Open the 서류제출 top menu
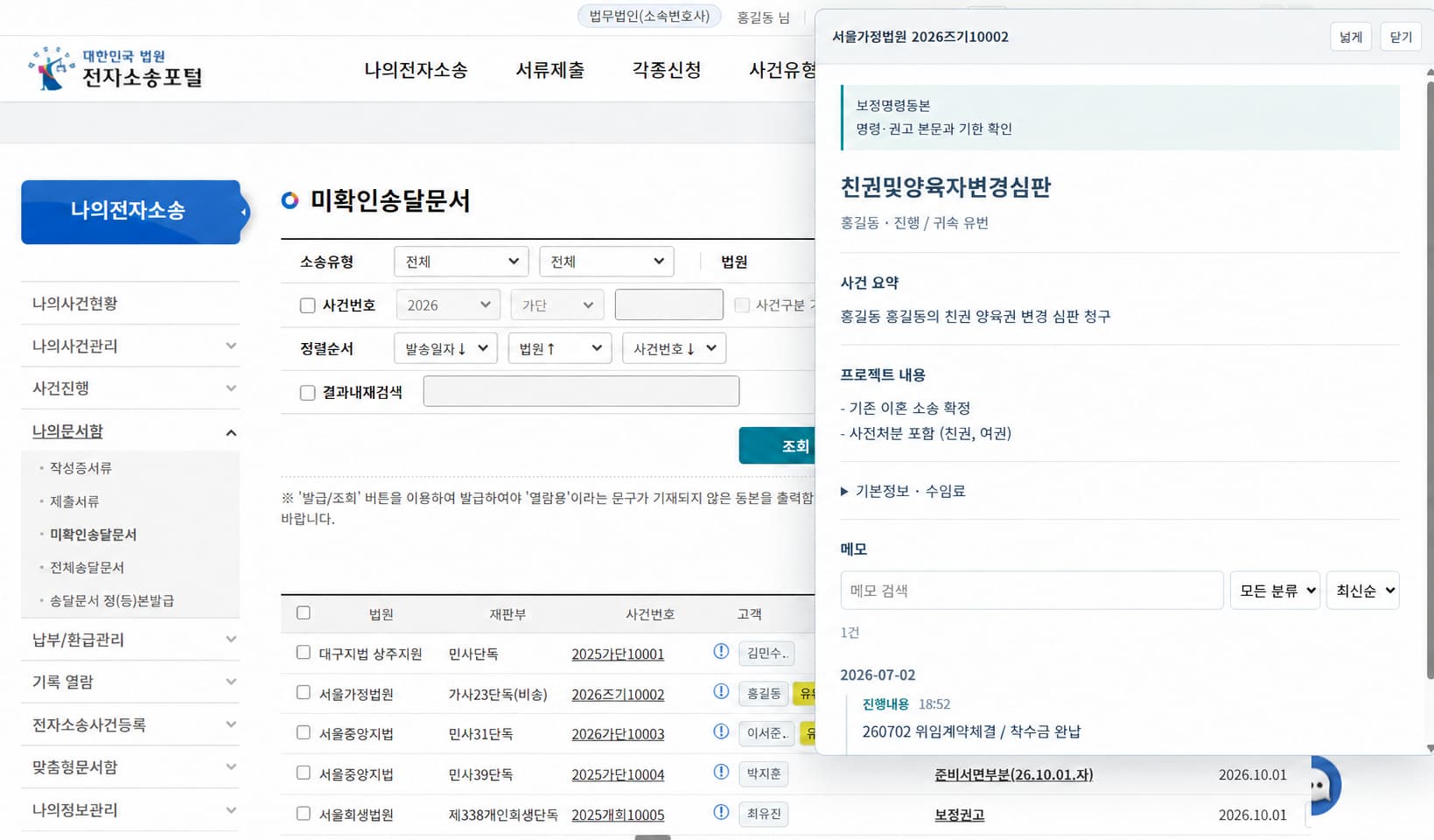Viewport: 1434px width, 840px height. 550,70
